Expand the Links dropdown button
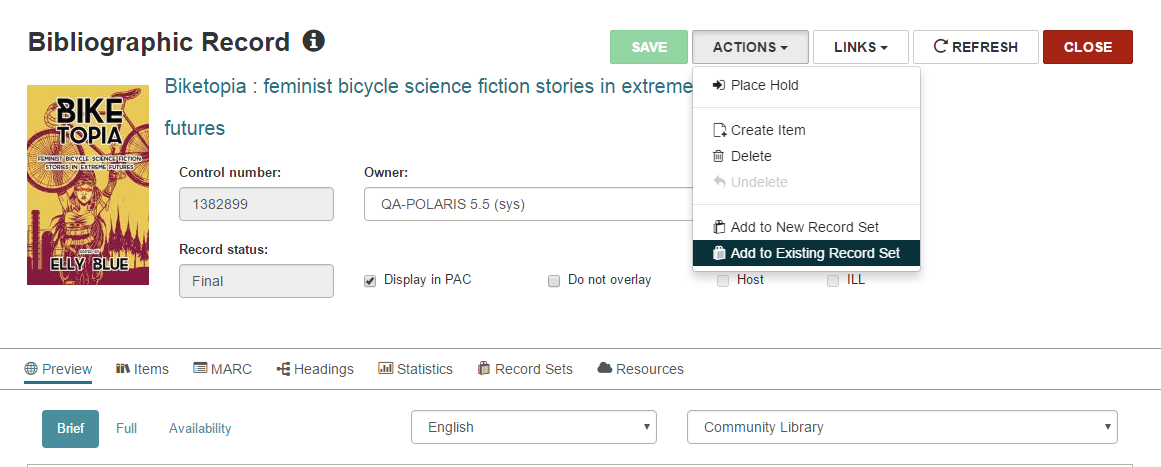1161x467 pixels. [860, 47]
